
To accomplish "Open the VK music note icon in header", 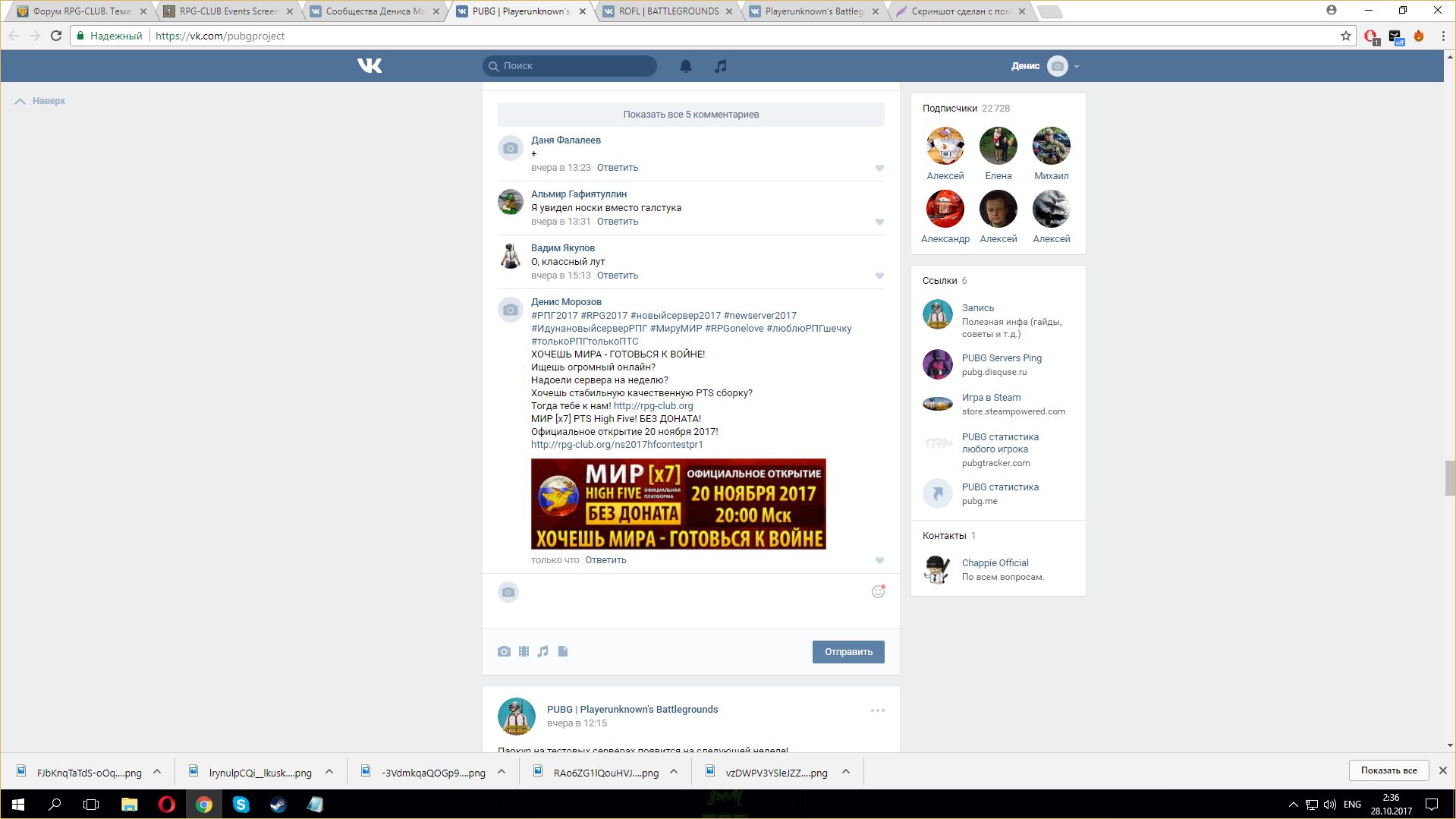I will (721, 66).
